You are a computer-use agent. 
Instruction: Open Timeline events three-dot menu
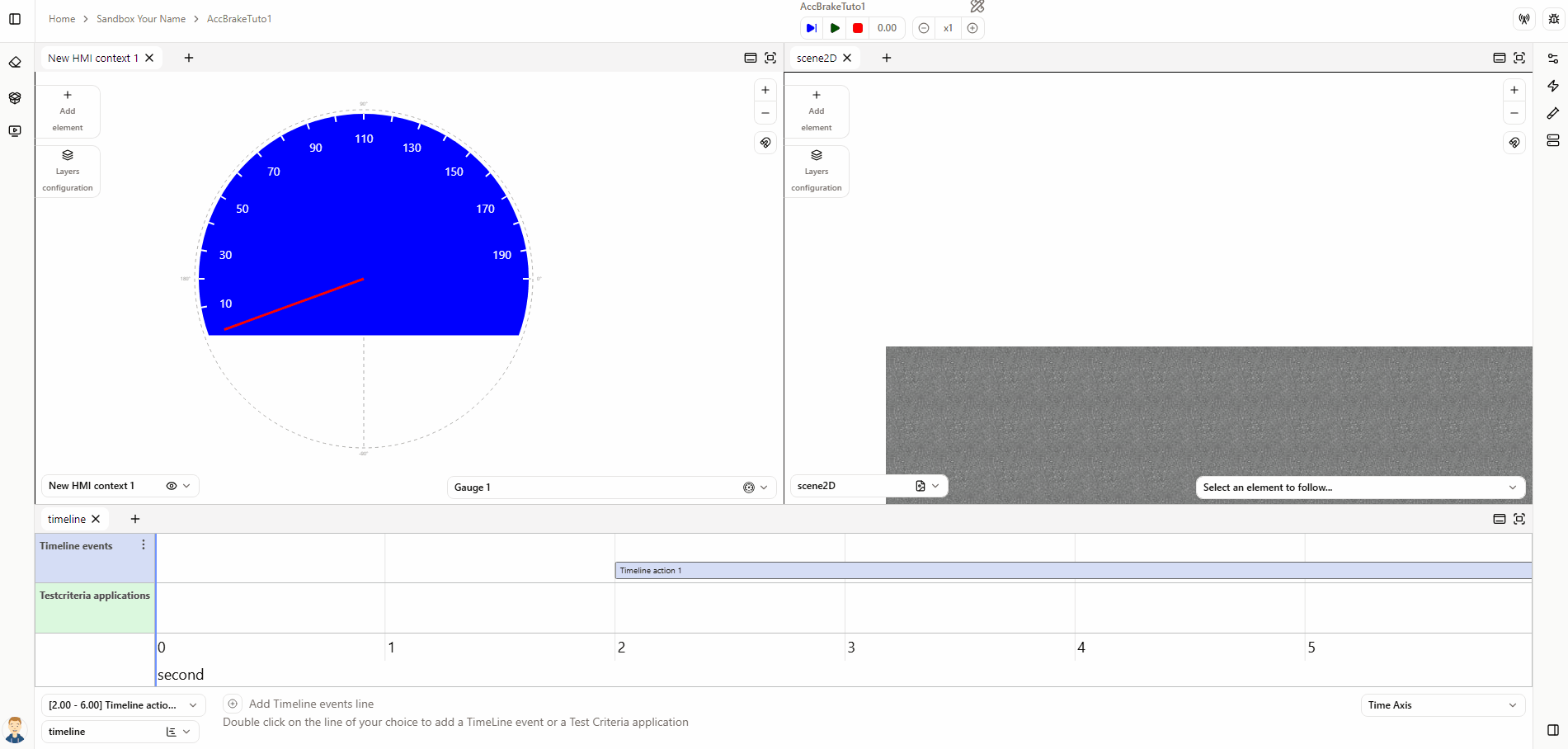click(144, 545)
